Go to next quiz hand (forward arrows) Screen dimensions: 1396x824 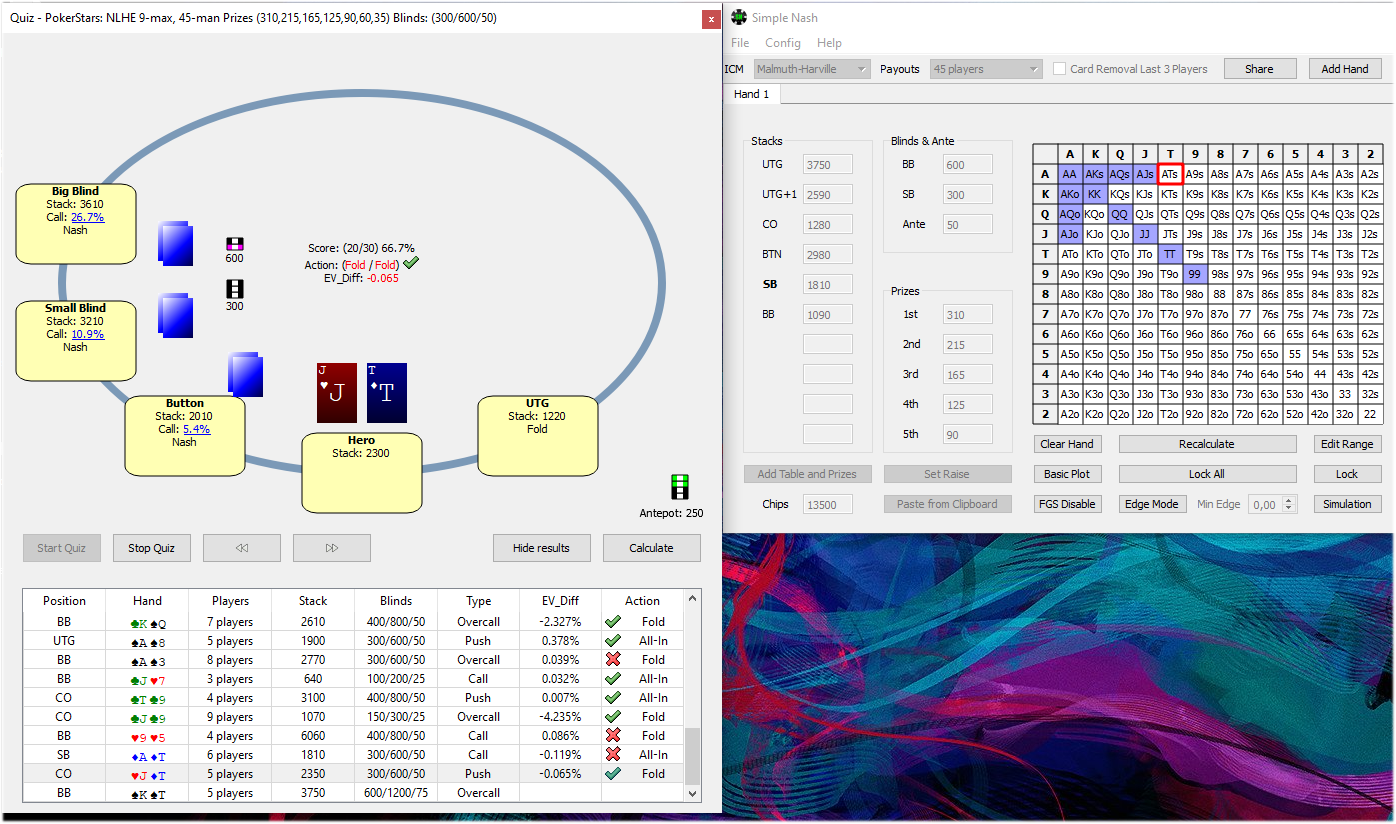pos(332,548)
